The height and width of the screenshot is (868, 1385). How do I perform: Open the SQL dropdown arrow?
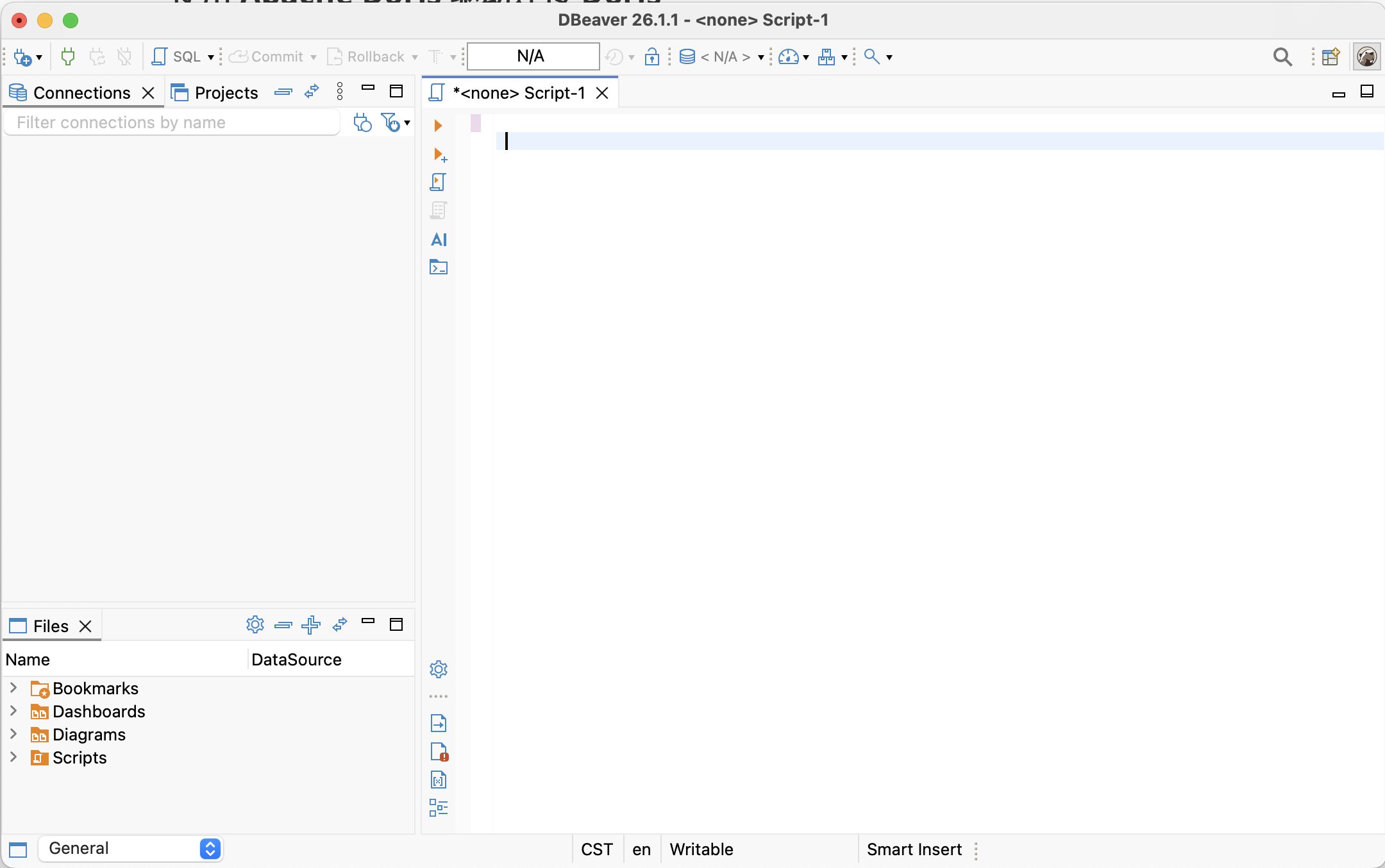[210, 58]
